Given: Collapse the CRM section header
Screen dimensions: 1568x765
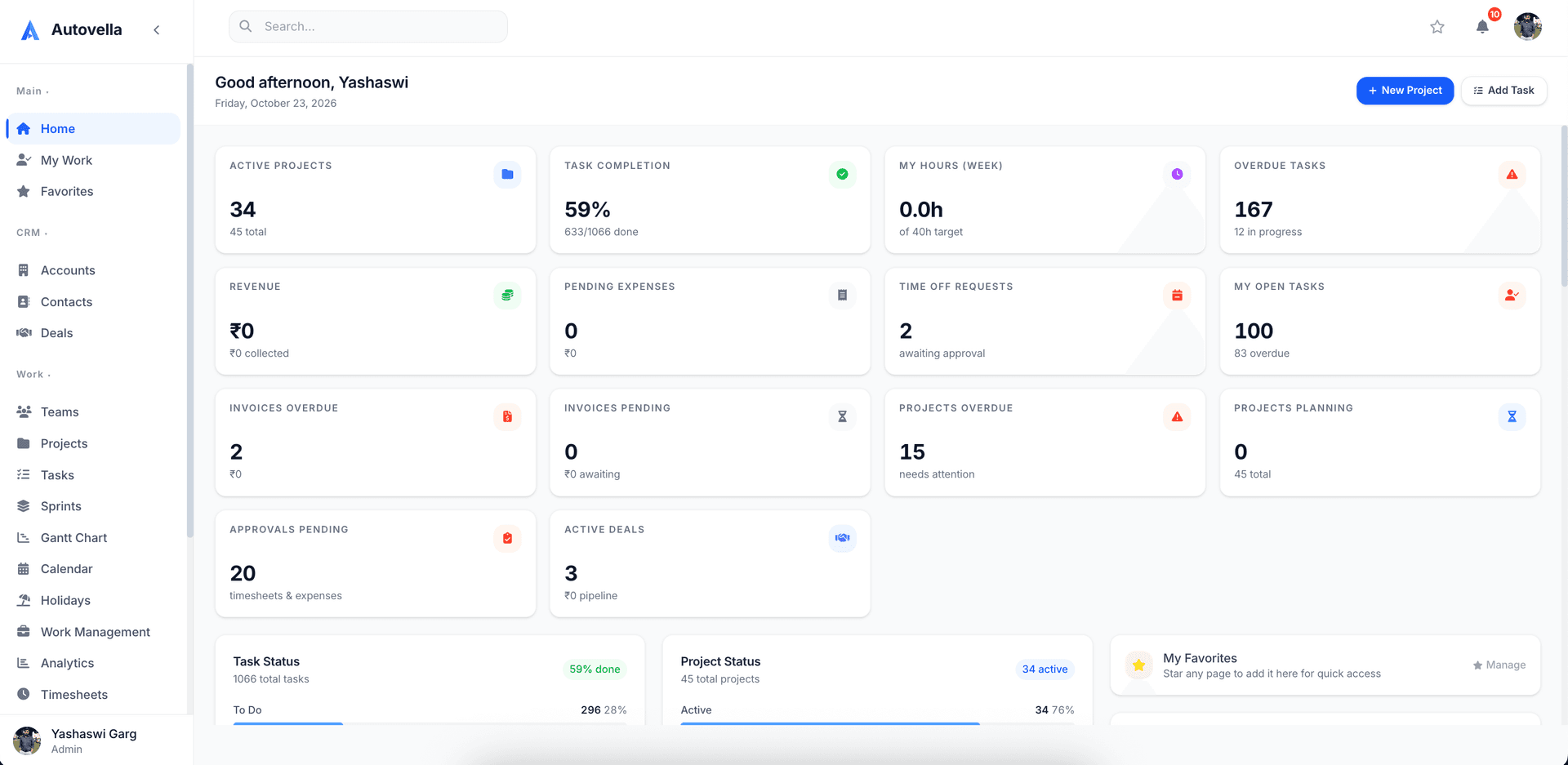Looking at the screenshot, I should tap(32, 233).
